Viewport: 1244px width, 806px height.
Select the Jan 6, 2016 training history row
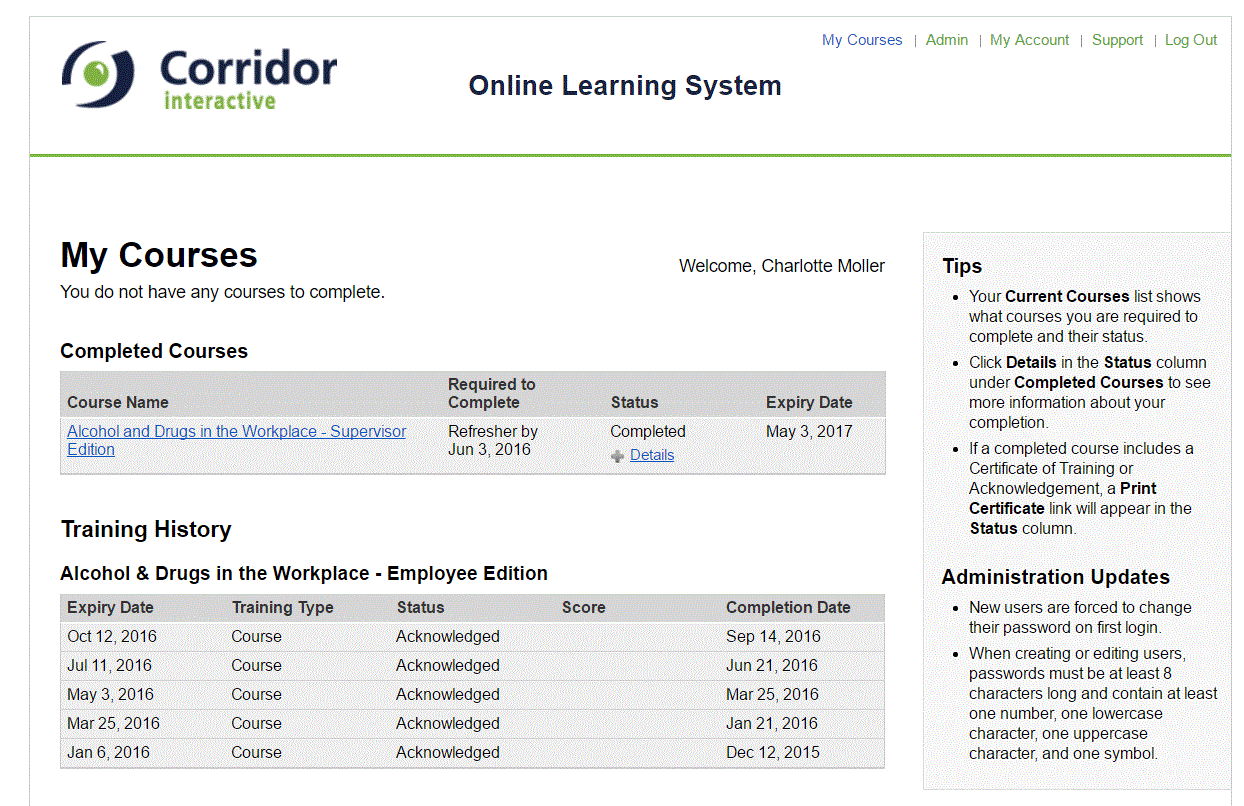pyautogui.click(x=472, y=752)
